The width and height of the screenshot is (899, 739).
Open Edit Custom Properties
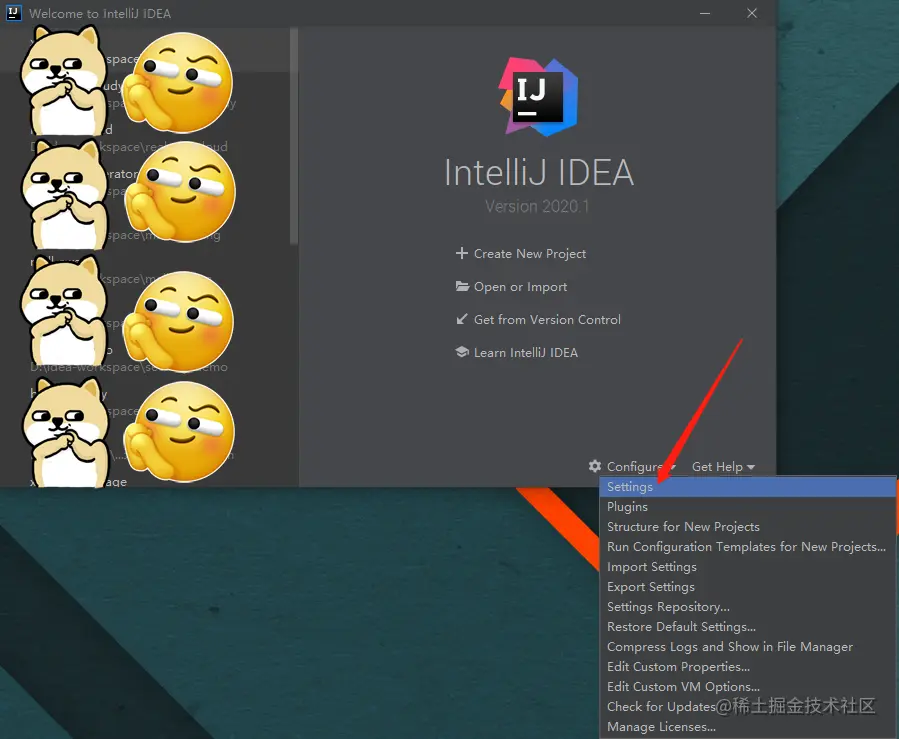[748, 667]
